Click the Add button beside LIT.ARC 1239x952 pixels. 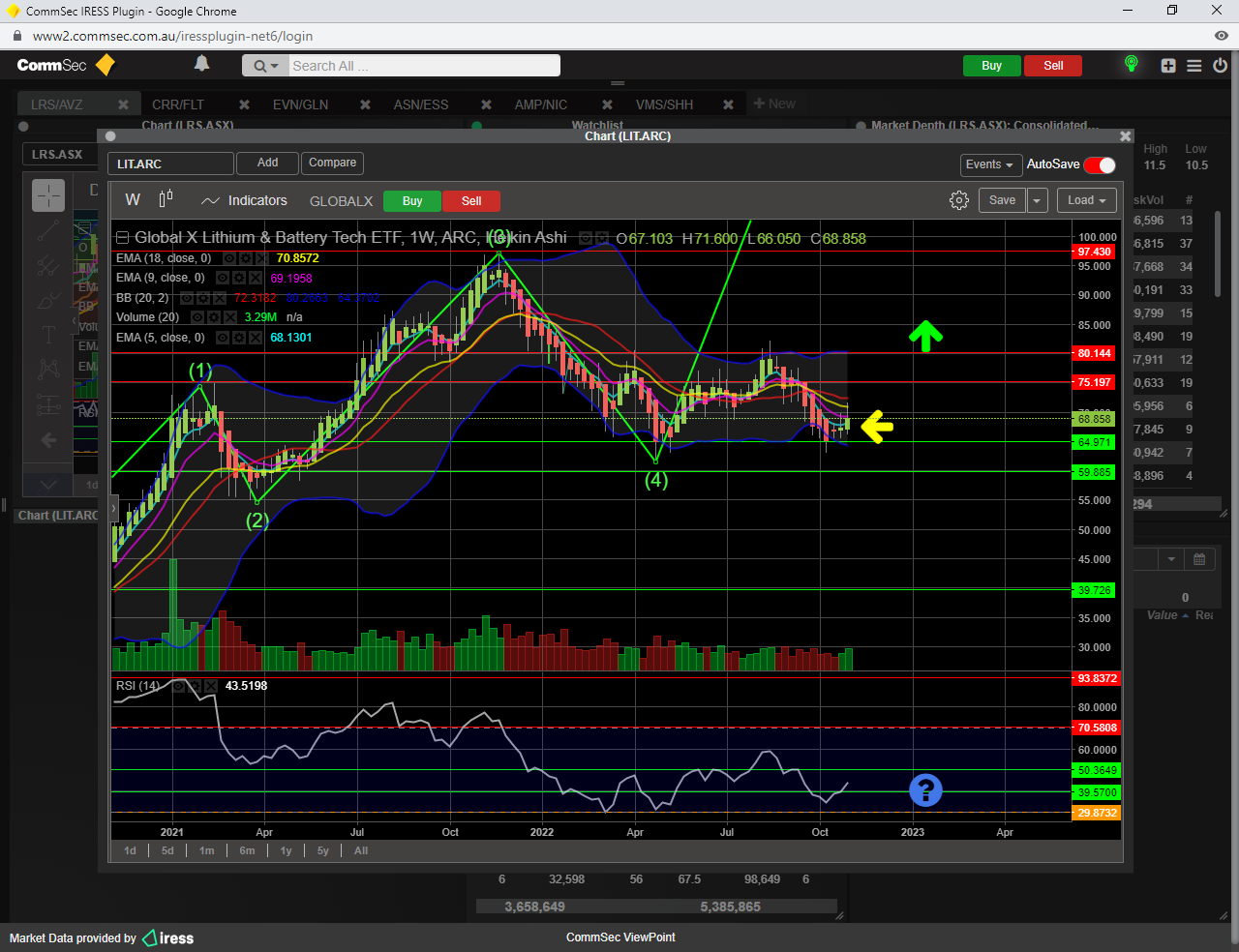click(x=268, y=163)
